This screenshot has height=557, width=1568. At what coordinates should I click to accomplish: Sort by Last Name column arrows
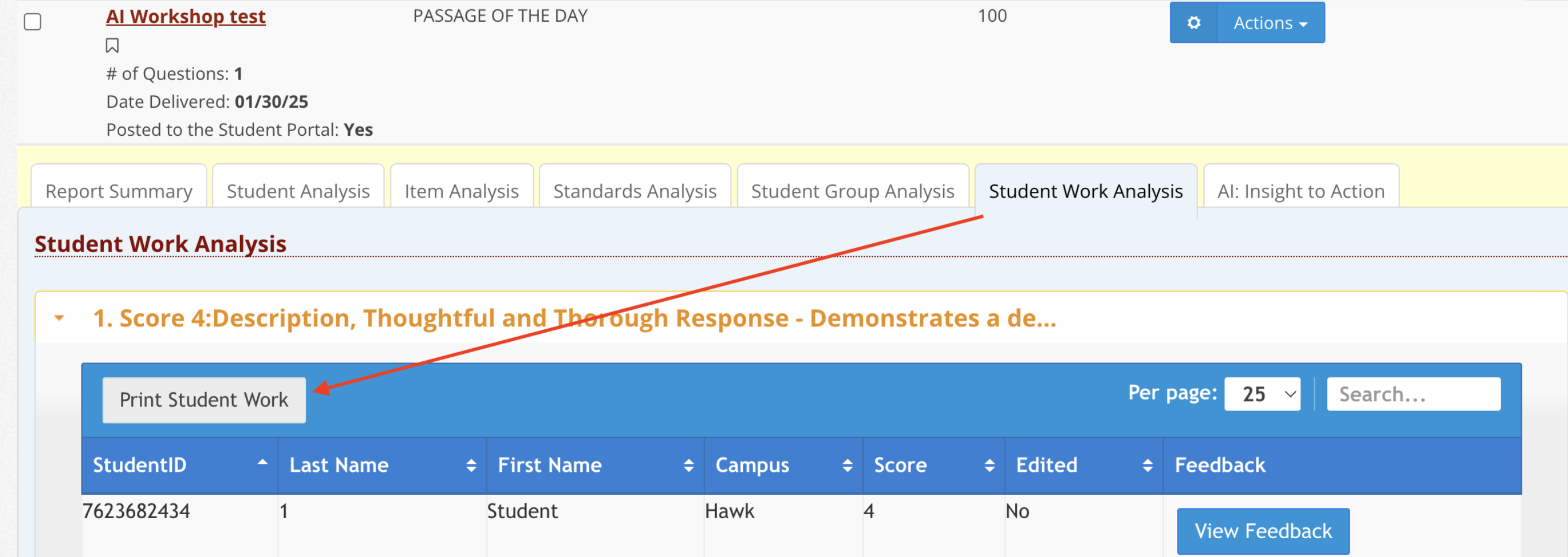pos(470,465)
